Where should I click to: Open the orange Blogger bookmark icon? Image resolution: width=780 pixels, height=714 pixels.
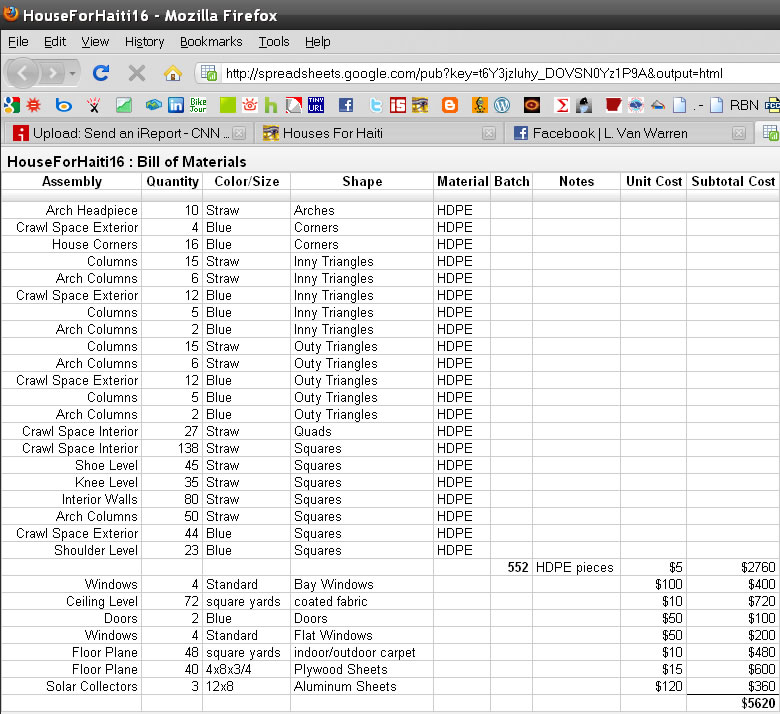(450, 105)
